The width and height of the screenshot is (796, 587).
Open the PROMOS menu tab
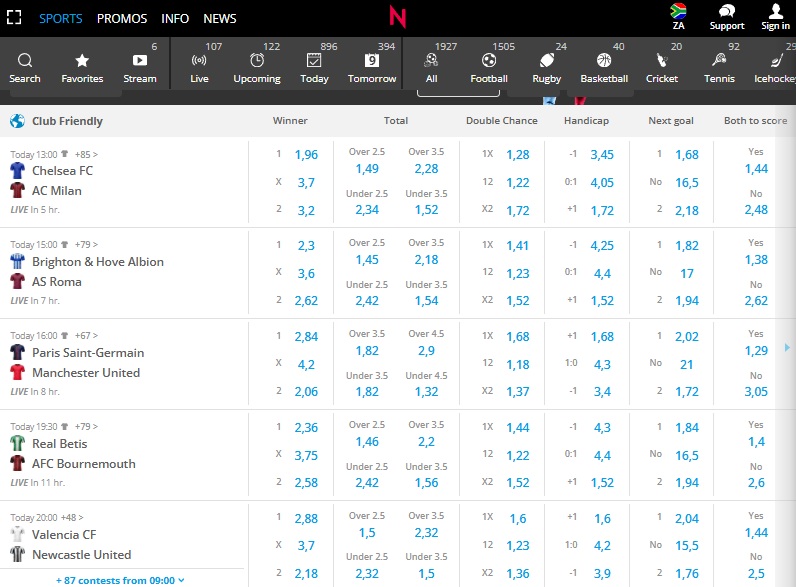coord(122,18)
